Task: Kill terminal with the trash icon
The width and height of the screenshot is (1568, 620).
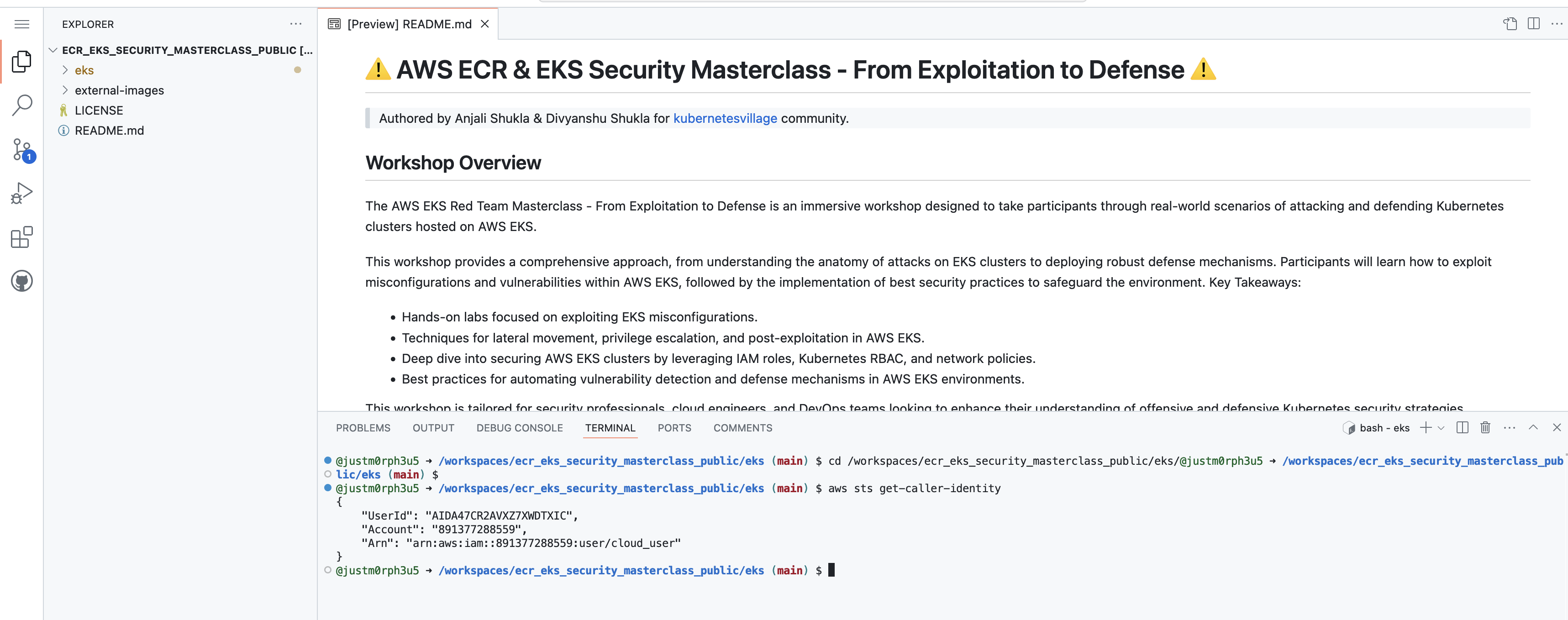Action: pyautogui.click(x=1485, y=428)
